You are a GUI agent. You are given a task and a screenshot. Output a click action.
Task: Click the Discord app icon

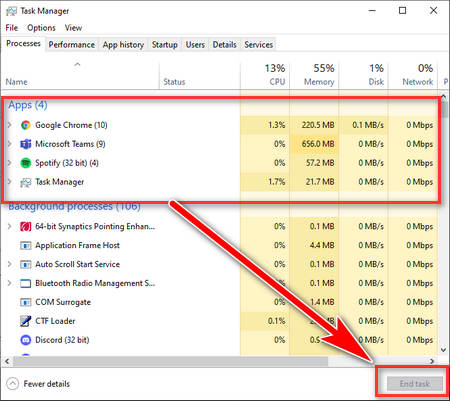click(x=26, y=340)
